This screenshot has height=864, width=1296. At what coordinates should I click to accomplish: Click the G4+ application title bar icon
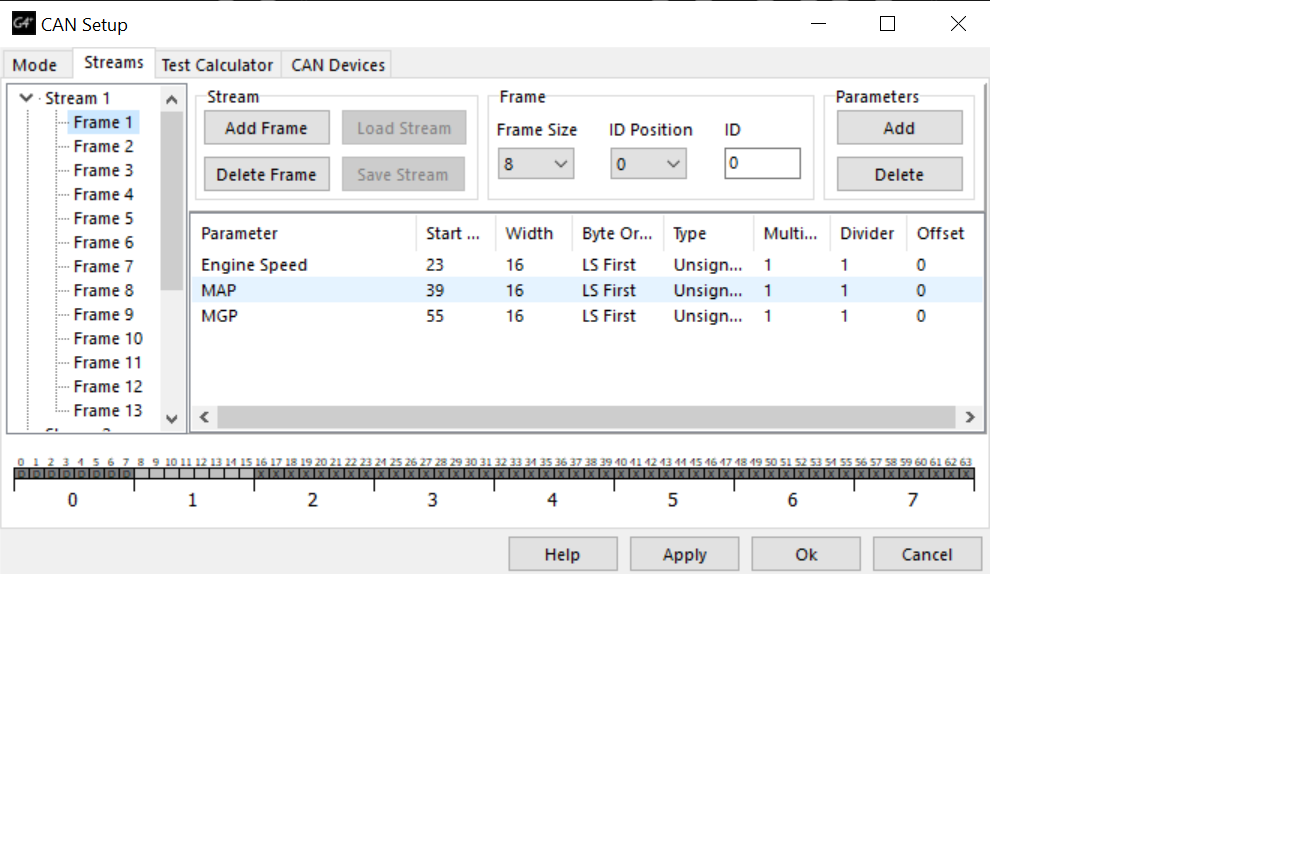[x=23, y=23]
